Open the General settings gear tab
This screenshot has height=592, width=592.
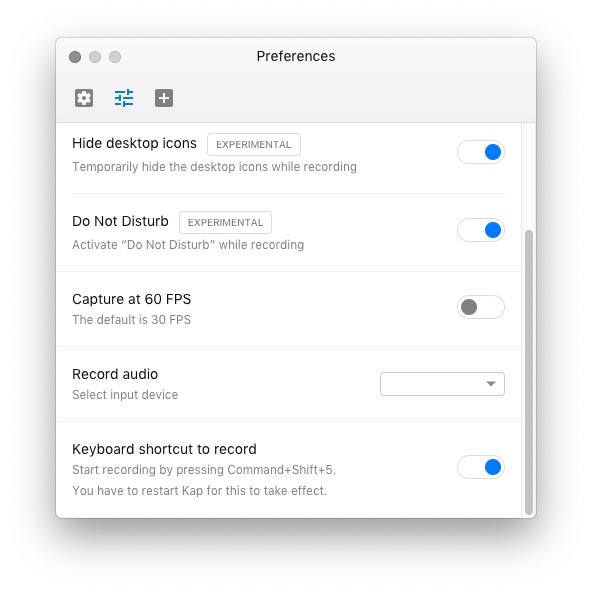tap(84, 98)
